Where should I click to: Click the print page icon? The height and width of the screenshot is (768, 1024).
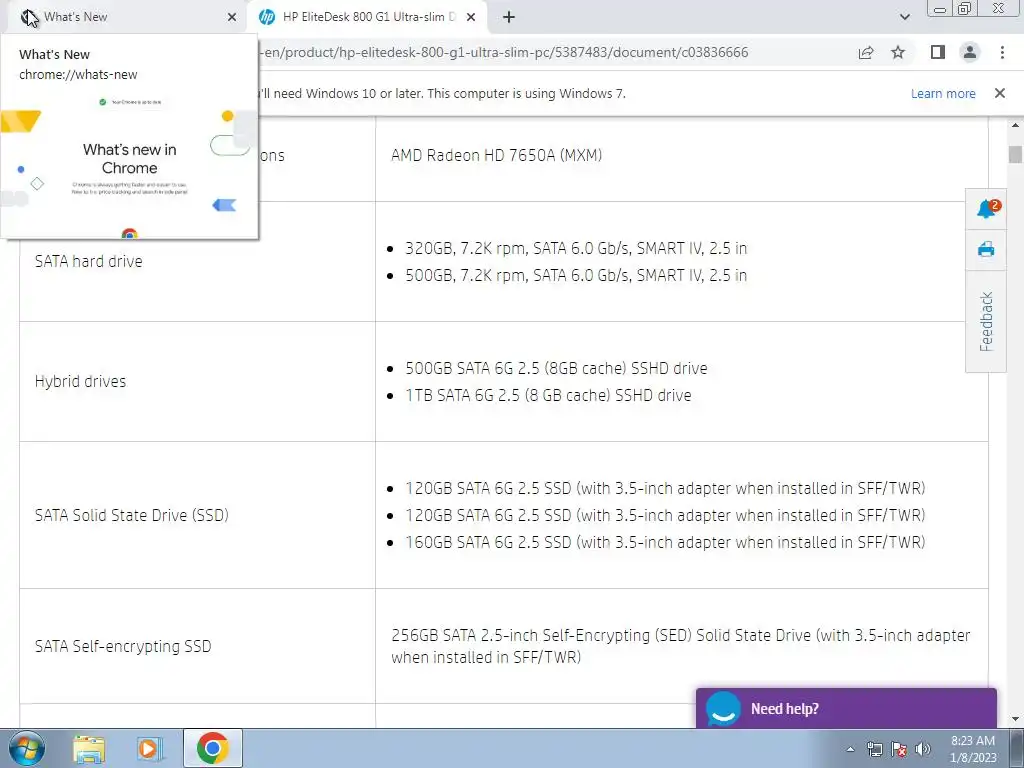point(986,249)
